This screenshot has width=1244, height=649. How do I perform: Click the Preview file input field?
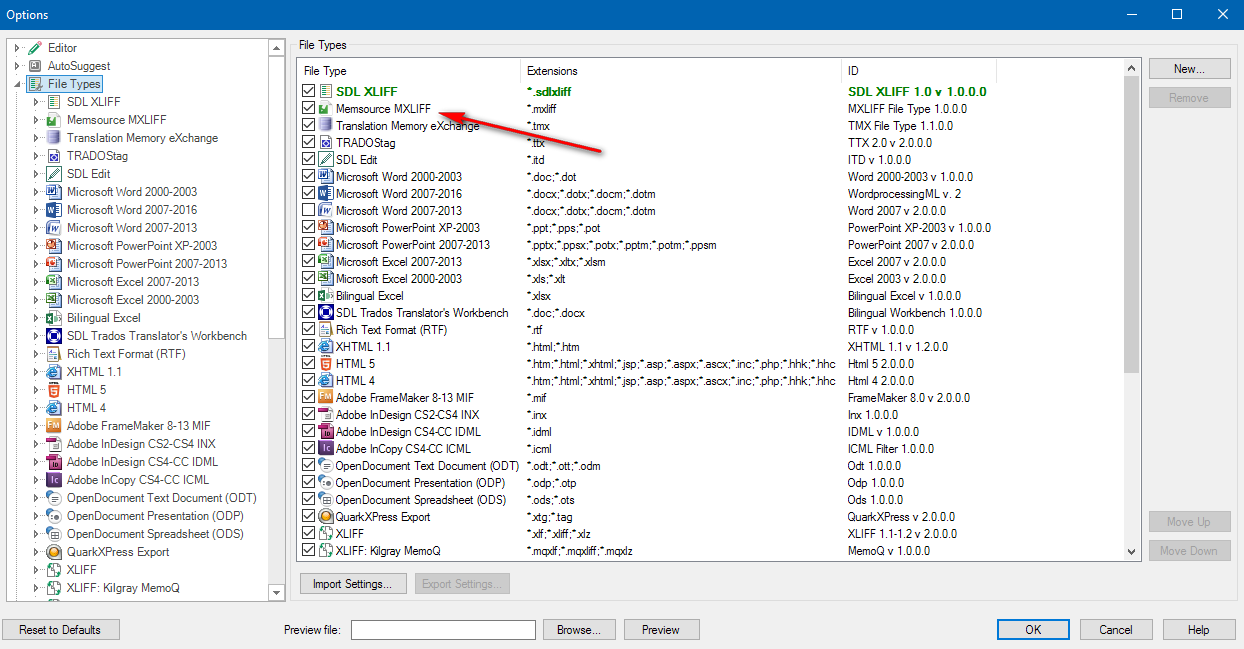pyautogui.click(x=443, y=630)
